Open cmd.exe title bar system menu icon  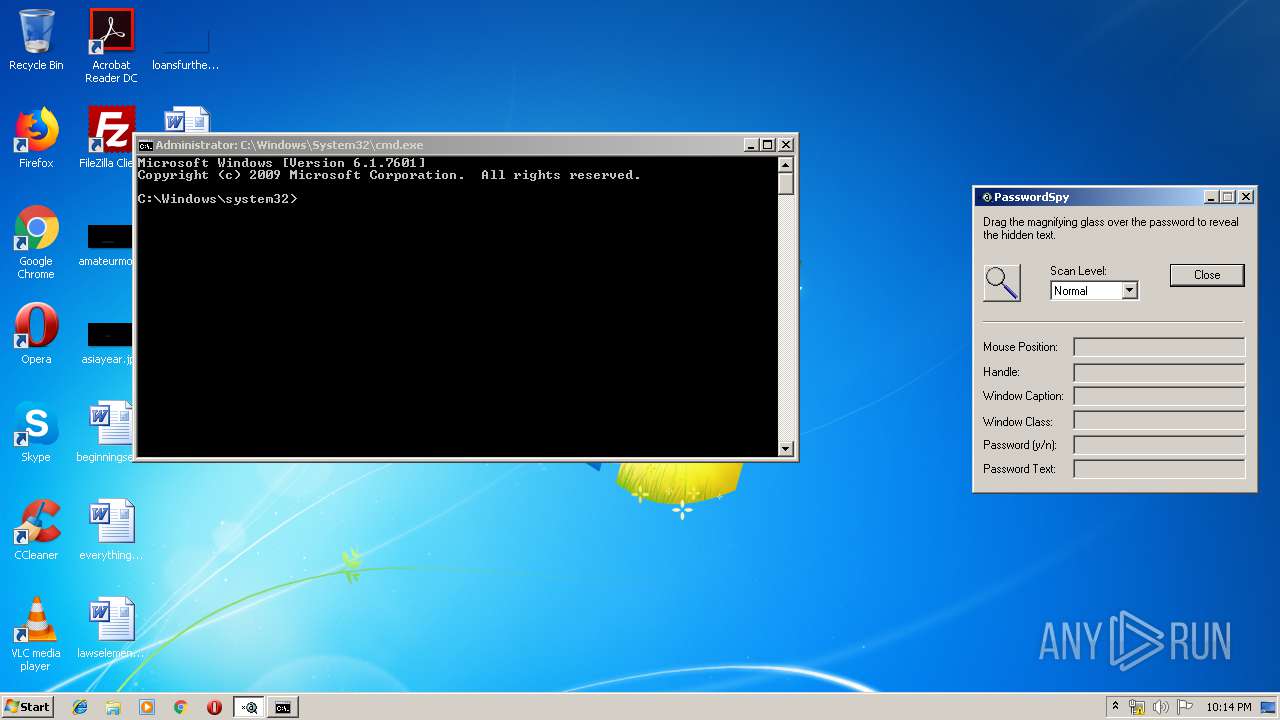pos(145,145)
